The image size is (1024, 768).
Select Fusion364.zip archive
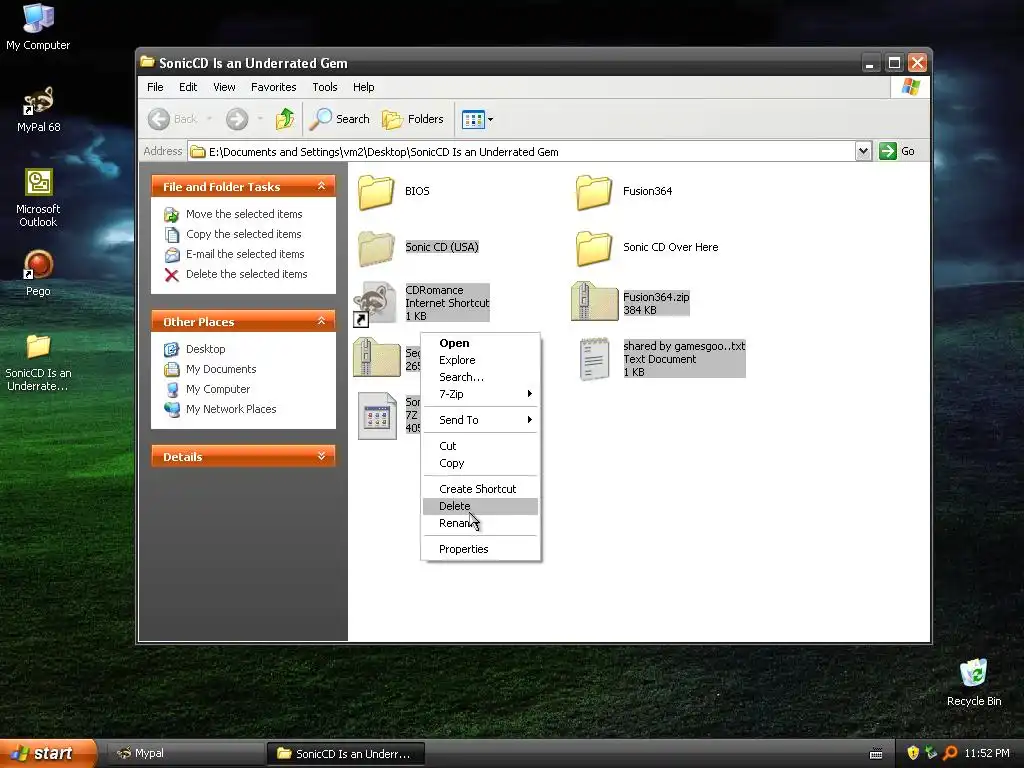(630, 303)
